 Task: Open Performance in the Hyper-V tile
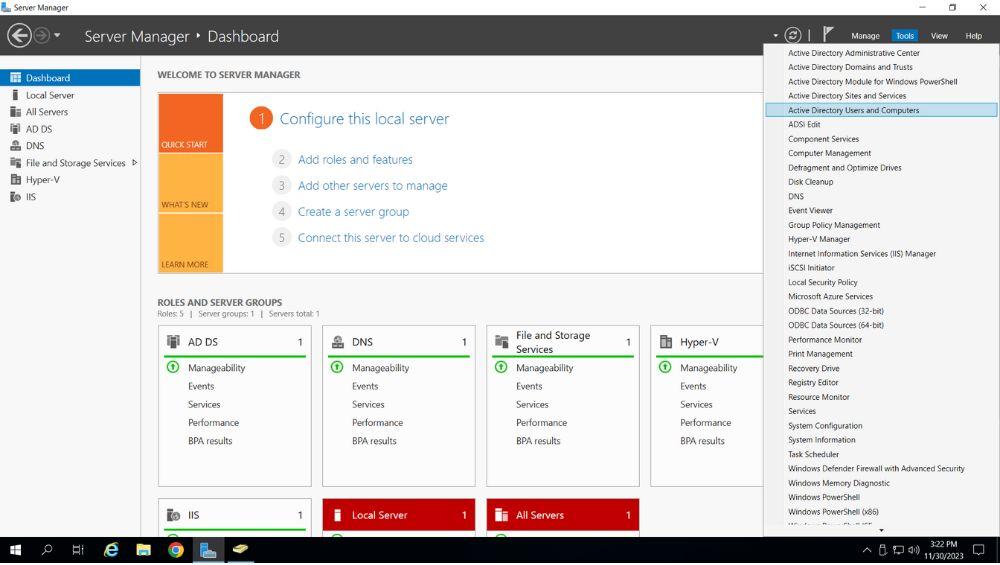point(705,423)
